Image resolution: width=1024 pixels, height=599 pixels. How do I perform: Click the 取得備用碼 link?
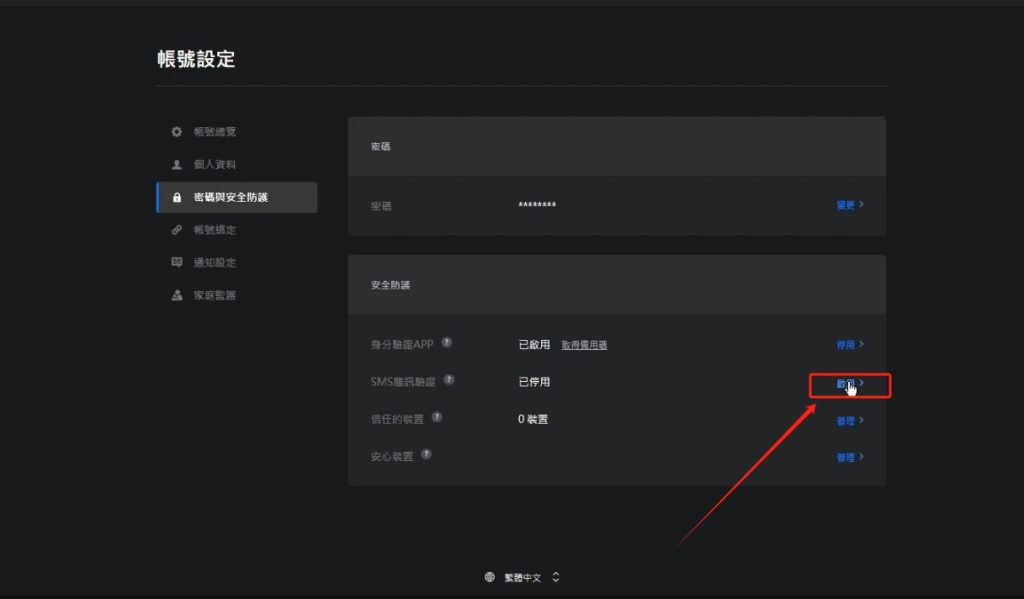tap(584, 345)
